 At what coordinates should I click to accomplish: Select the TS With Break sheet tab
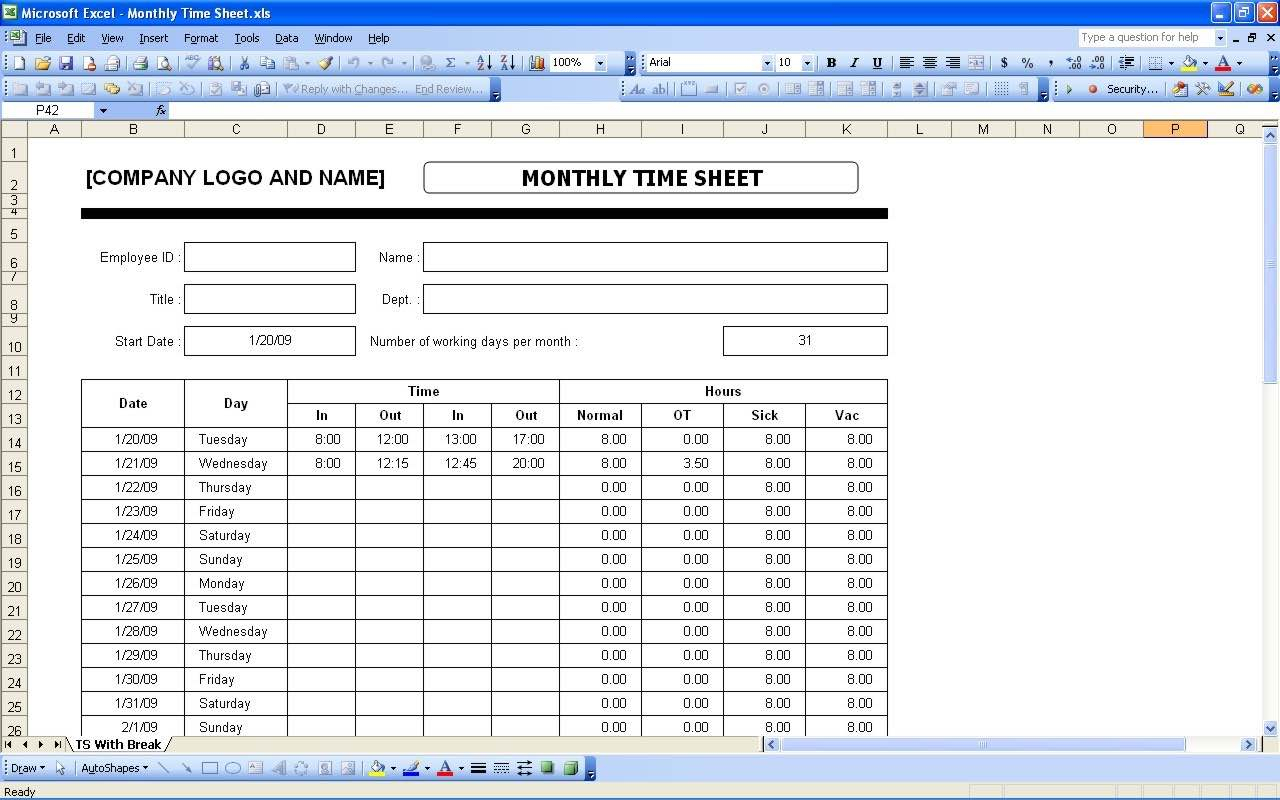point(118,744)
